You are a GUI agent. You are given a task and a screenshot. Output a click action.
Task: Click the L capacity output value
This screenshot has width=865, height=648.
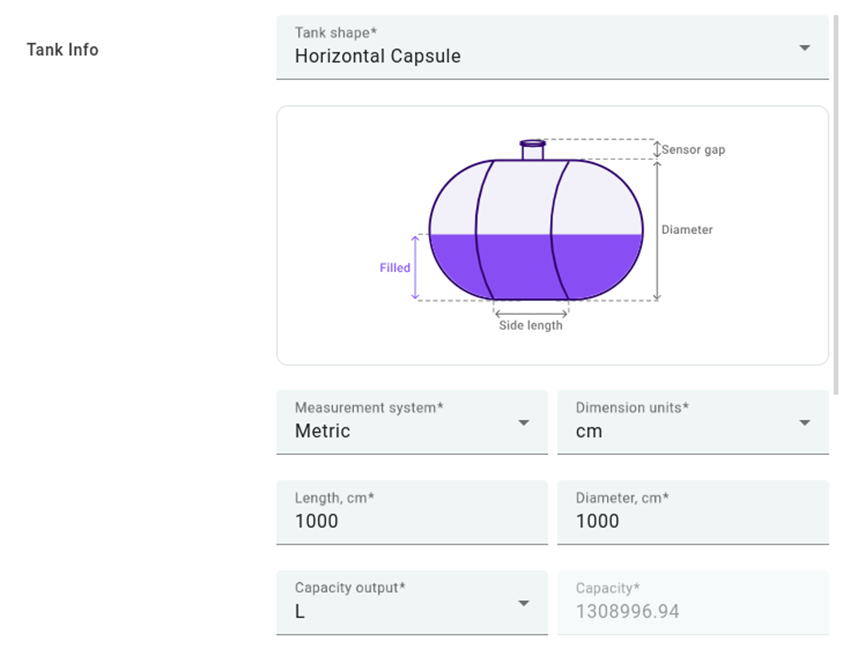tap(300, 611)
